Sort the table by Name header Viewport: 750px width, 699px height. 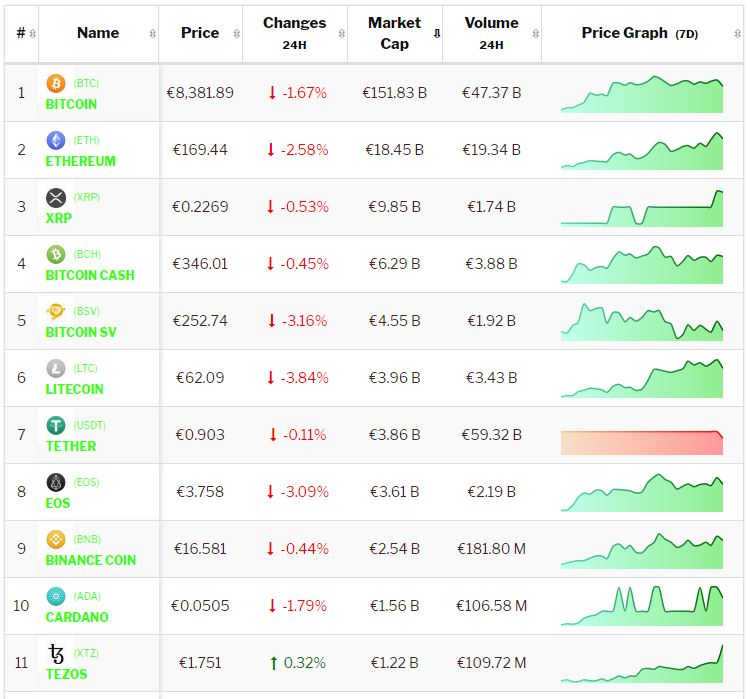point(98,33)
